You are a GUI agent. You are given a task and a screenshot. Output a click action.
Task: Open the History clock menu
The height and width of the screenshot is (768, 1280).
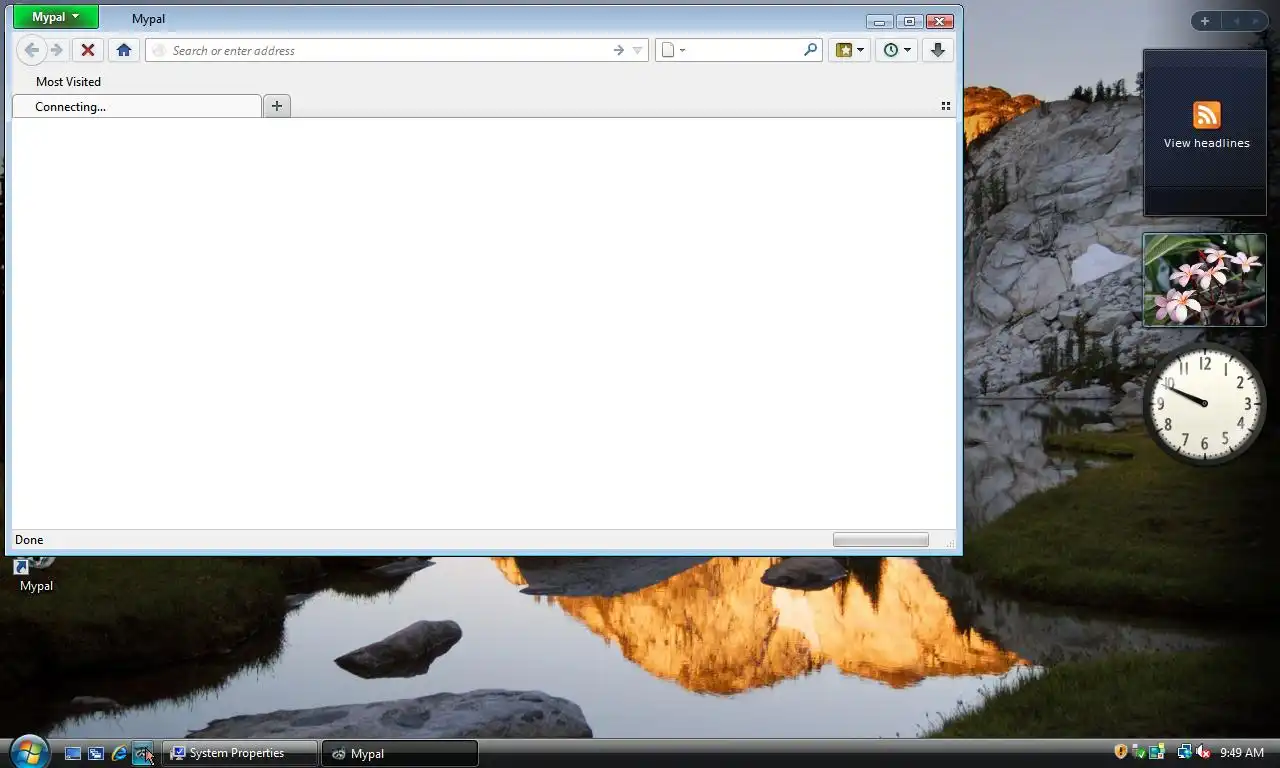coord(896,50)
